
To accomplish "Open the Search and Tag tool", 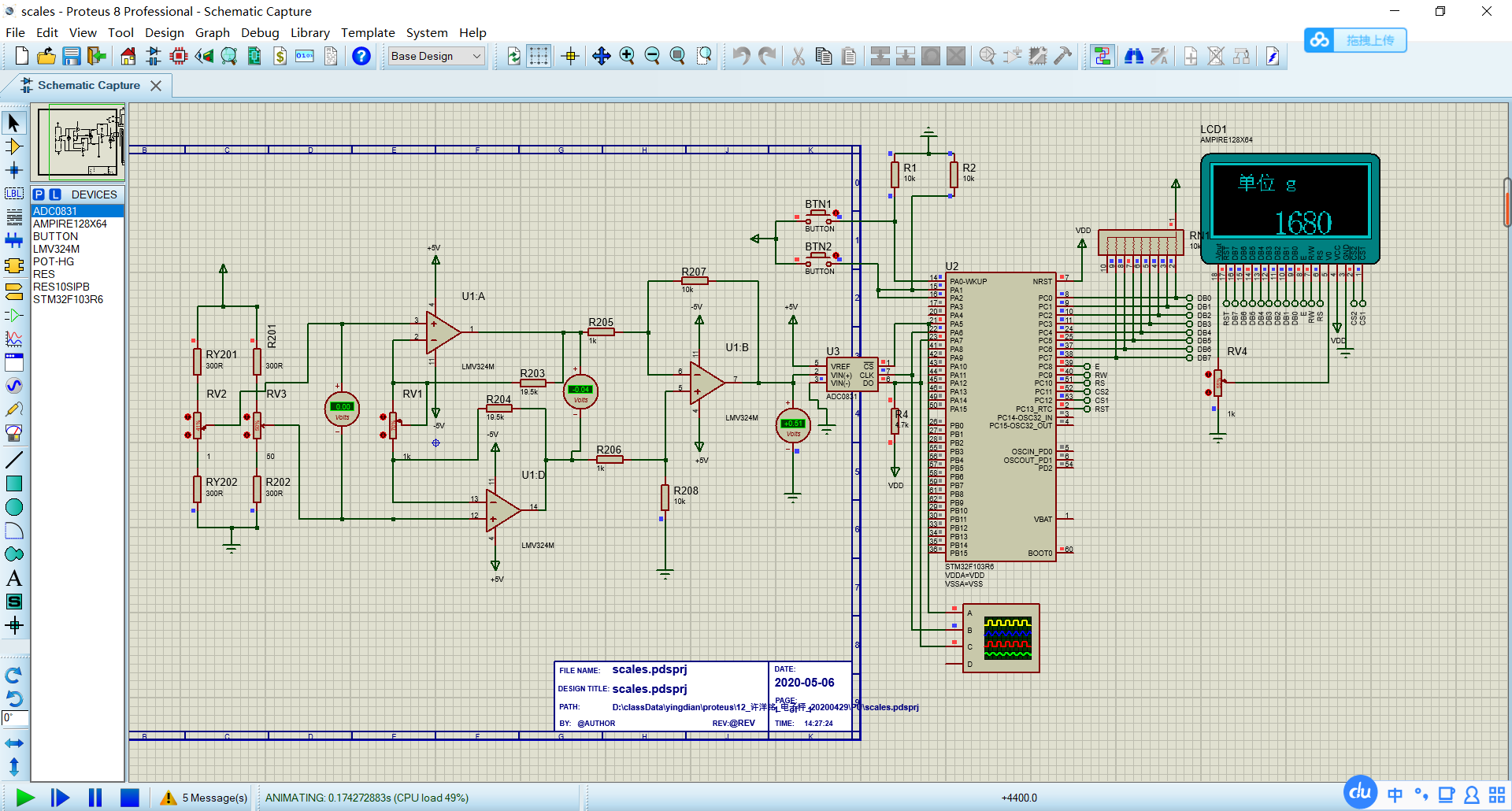I will click(x=1134, y=56).
